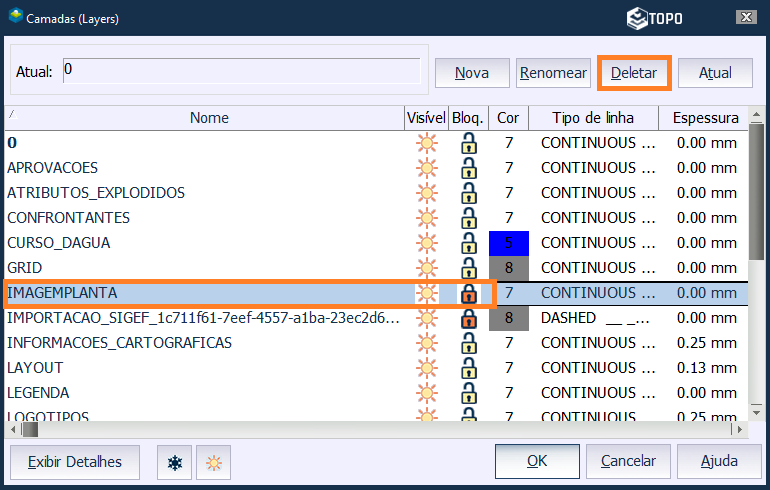The width and height of the screenshot is (770, 490).
Task: Click lock icon of APROVACOES layer
Action: 468,168
